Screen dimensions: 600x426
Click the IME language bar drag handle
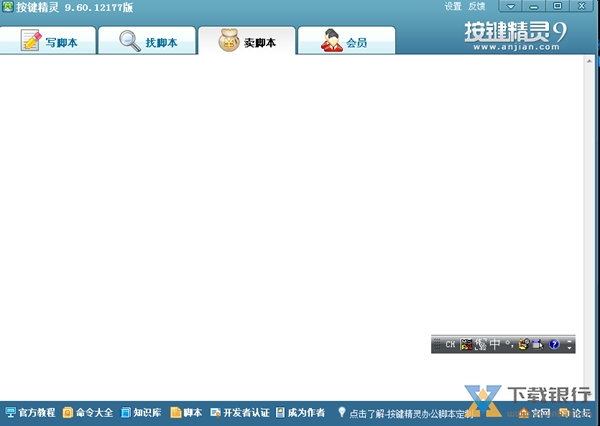[437, 344]
